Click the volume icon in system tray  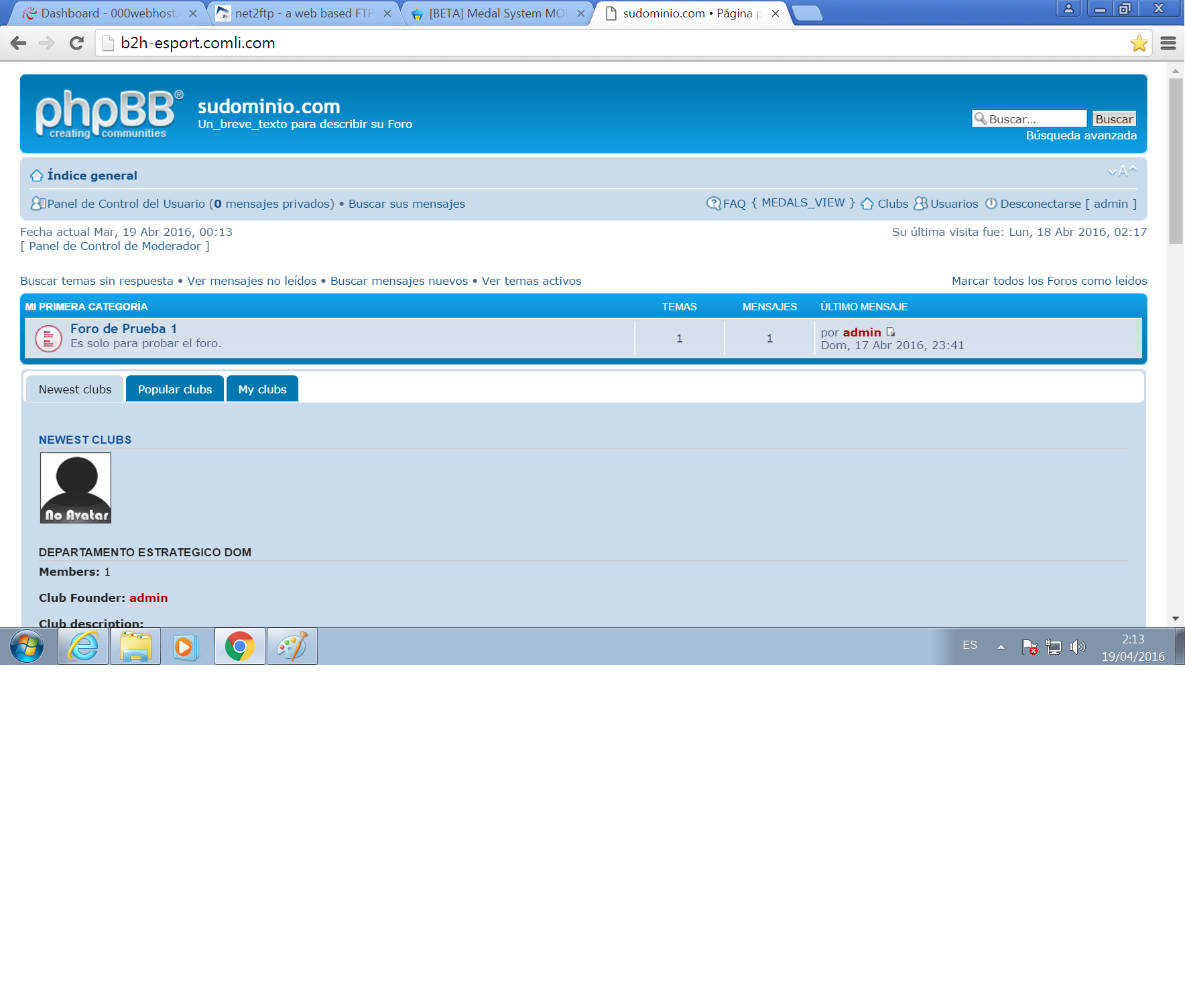[x=1077, y=647]
